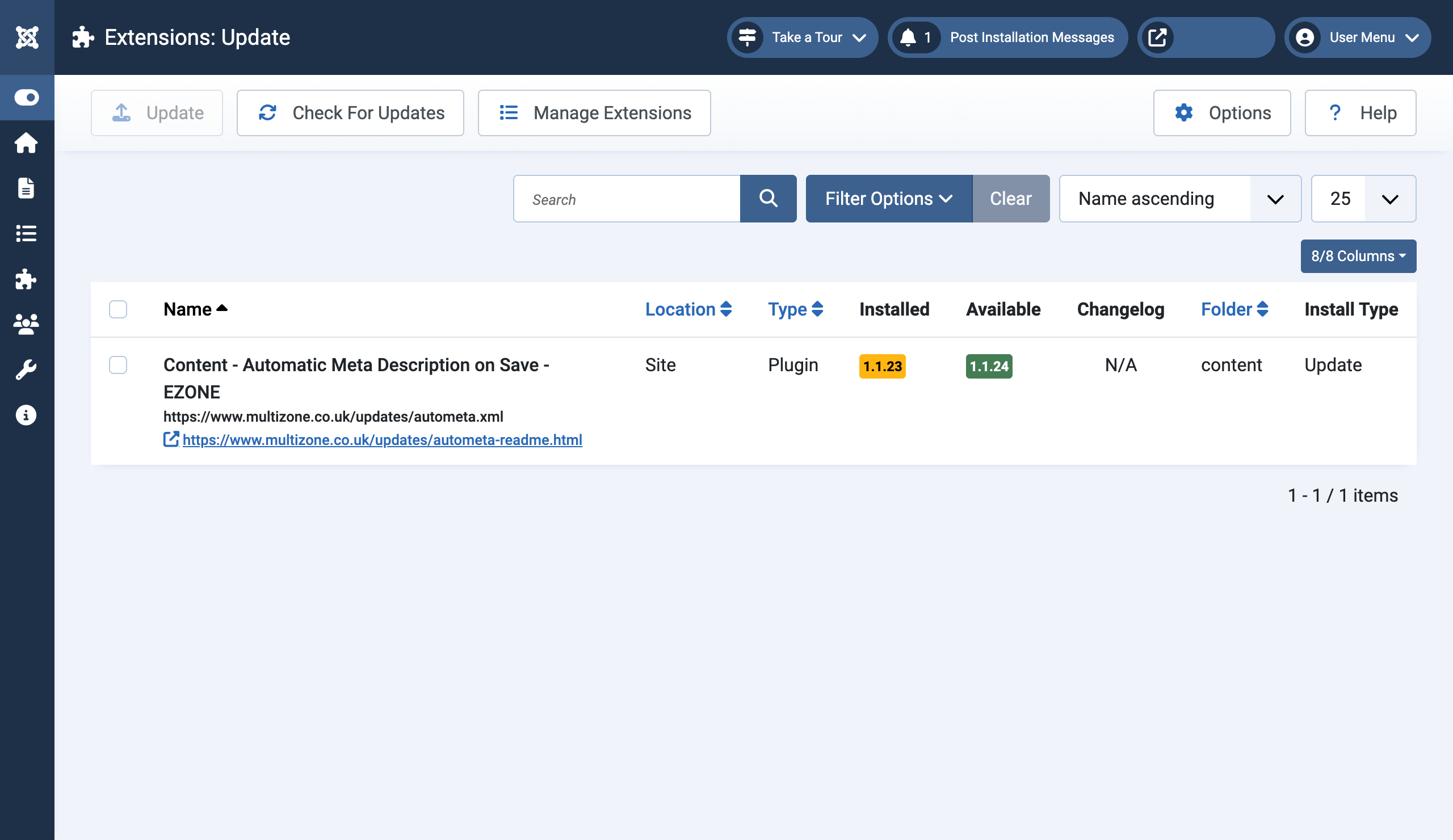Open the Take a Tour menu
Screen dimensions: 1453x840
pos(802,37)
